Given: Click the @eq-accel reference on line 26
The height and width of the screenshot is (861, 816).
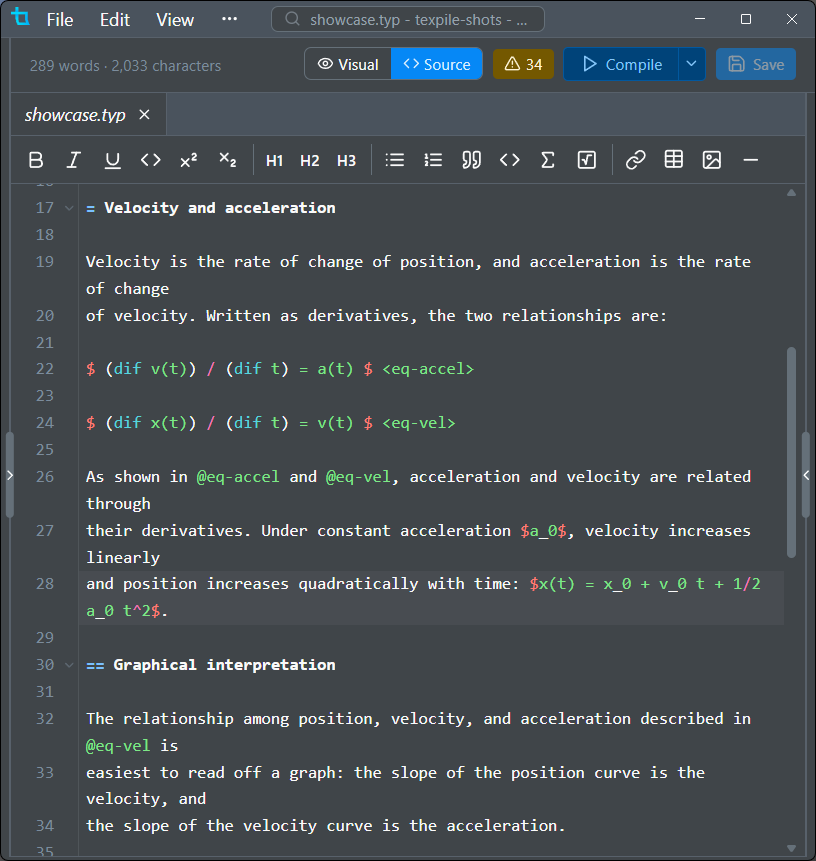Looking at the screenshot, I should 238,477.
